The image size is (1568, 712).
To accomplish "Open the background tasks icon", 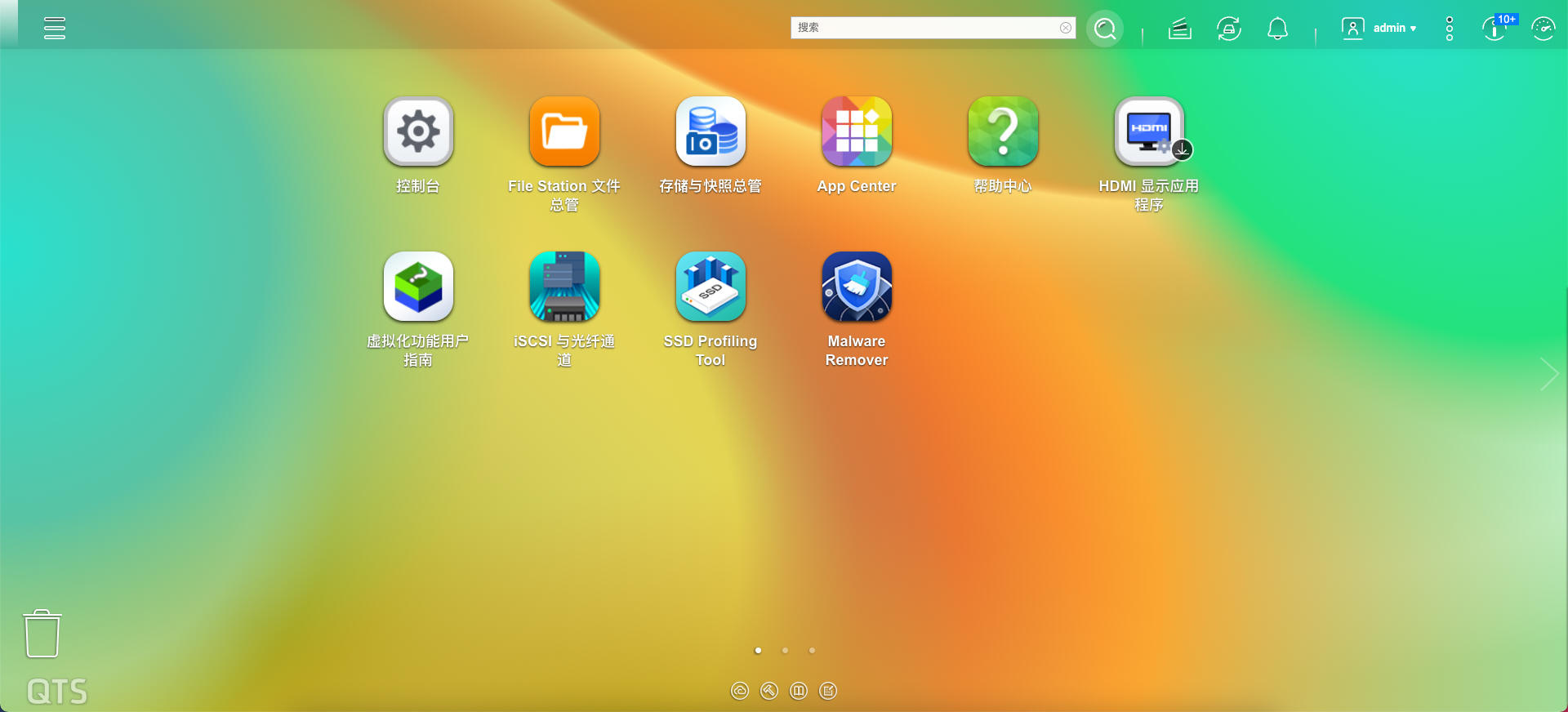I will 1180,29.
